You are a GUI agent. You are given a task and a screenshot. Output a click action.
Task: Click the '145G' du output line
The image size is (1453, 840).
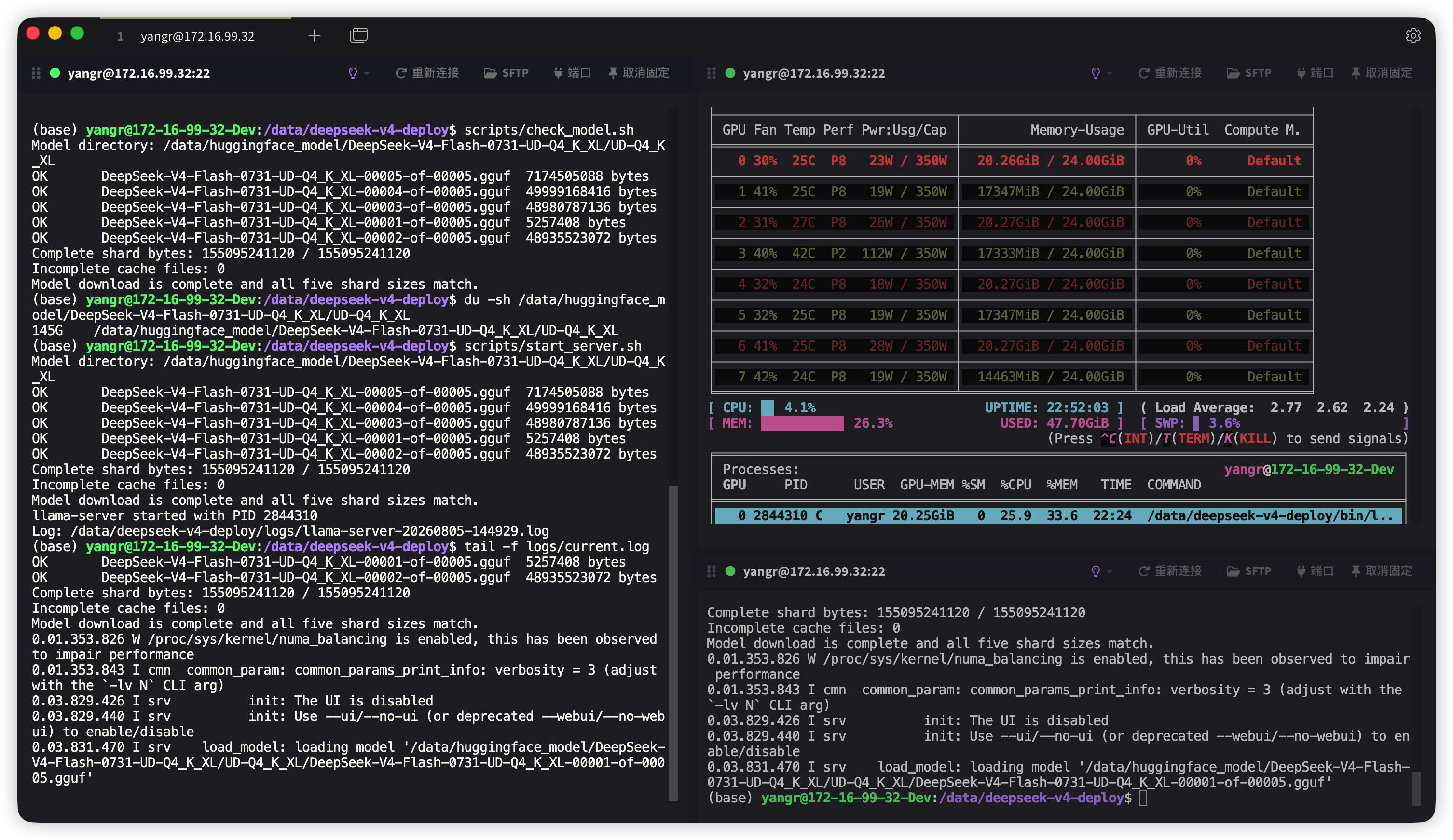325,330
